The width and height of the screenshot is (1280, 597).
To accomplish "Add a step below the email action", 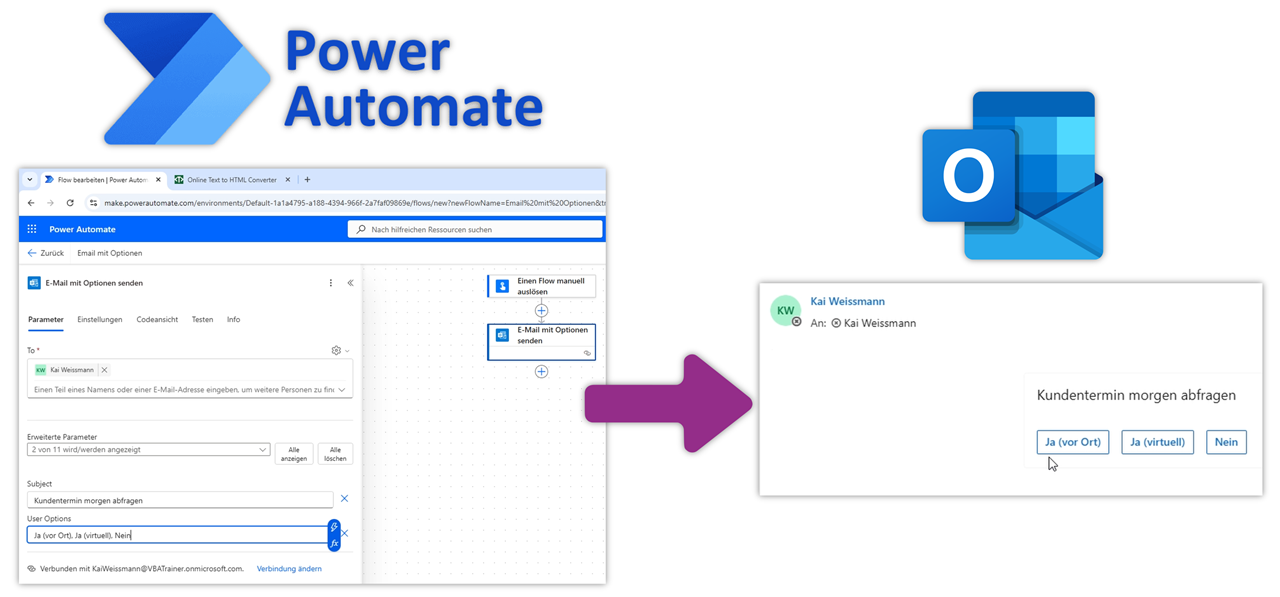I will [x=541, y=372].
